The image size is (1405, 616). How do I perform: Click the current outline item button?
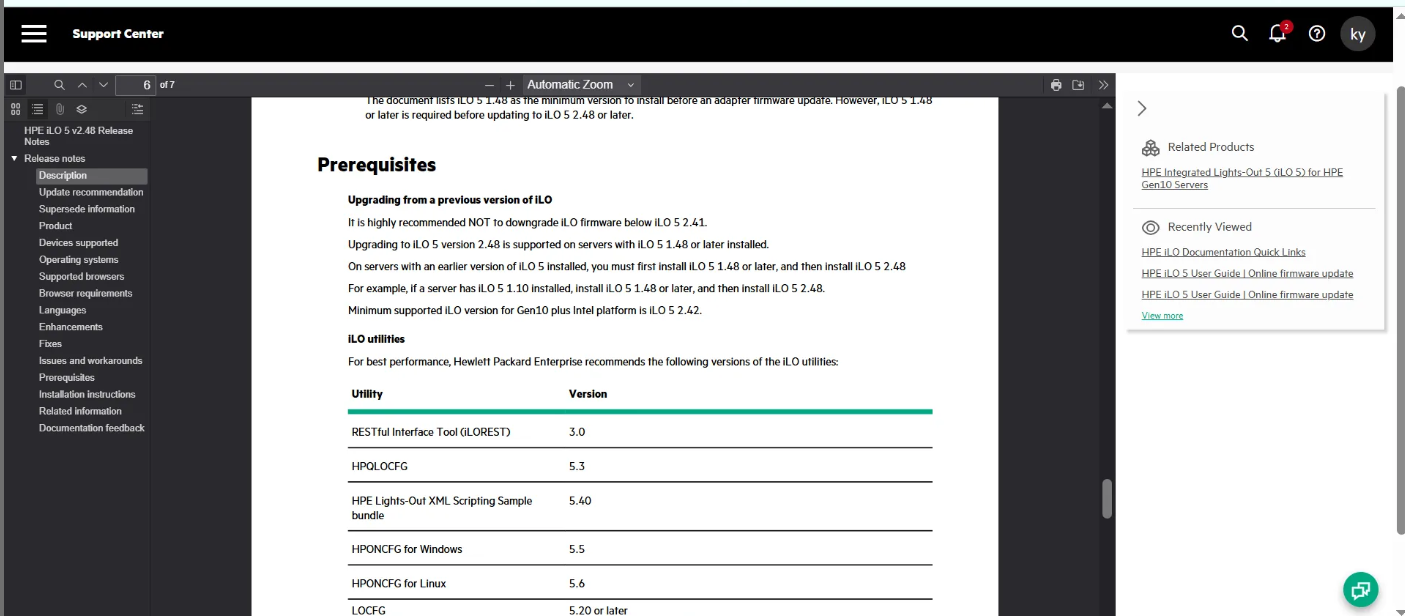click(137, 109)
